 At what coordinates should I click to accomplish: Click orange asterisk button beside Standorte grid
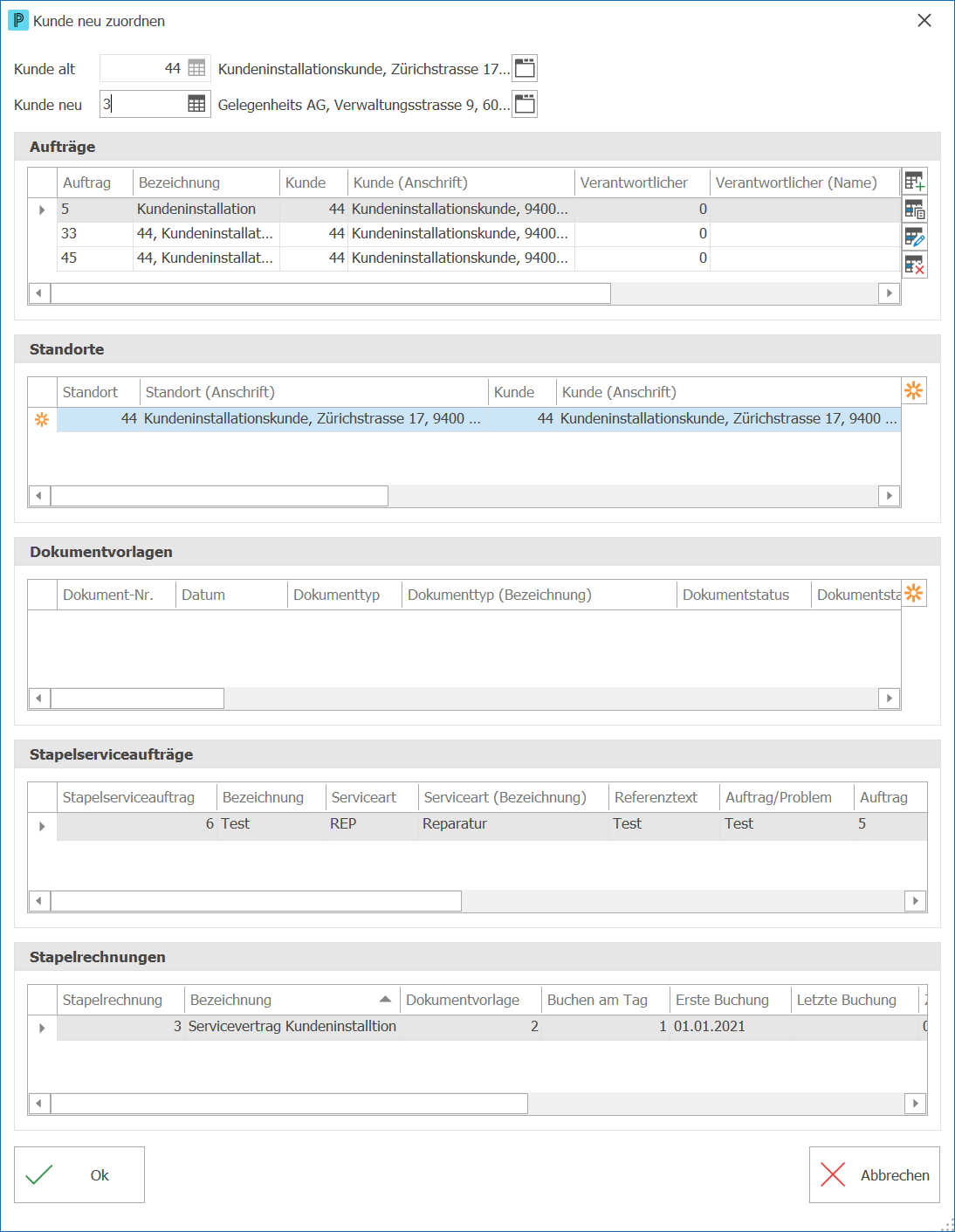(x=914, y=390)
